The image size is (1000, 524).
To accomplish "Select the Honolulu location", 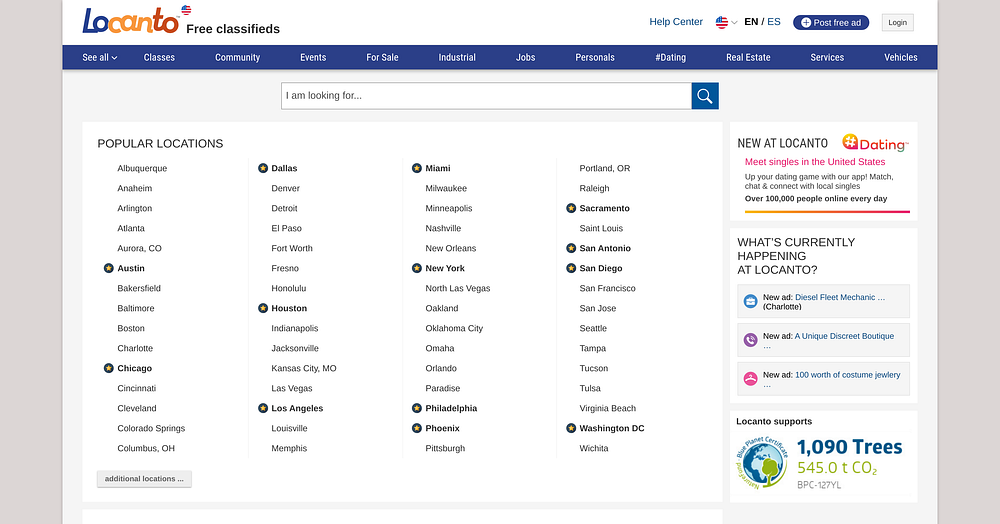I will tap(289, 288).
